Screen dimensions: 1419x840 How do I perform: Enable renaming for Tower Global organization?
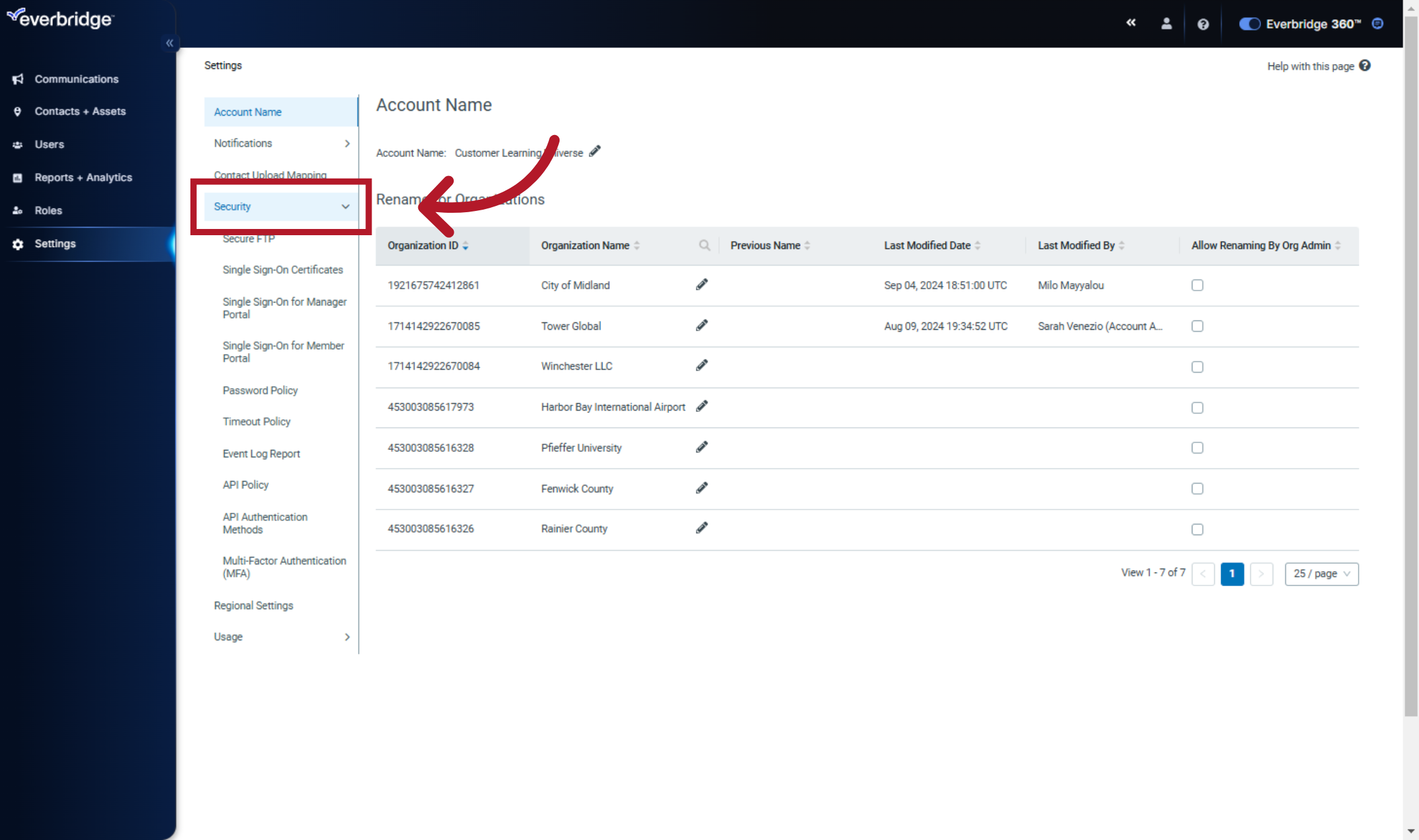coord(1197,325)
